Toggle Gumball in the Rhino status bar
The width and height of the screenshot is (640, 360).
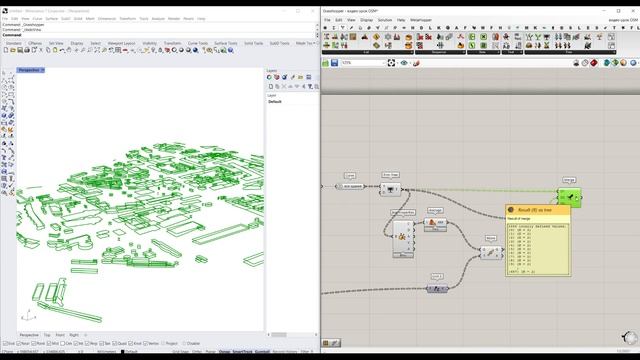click(262, 351)
